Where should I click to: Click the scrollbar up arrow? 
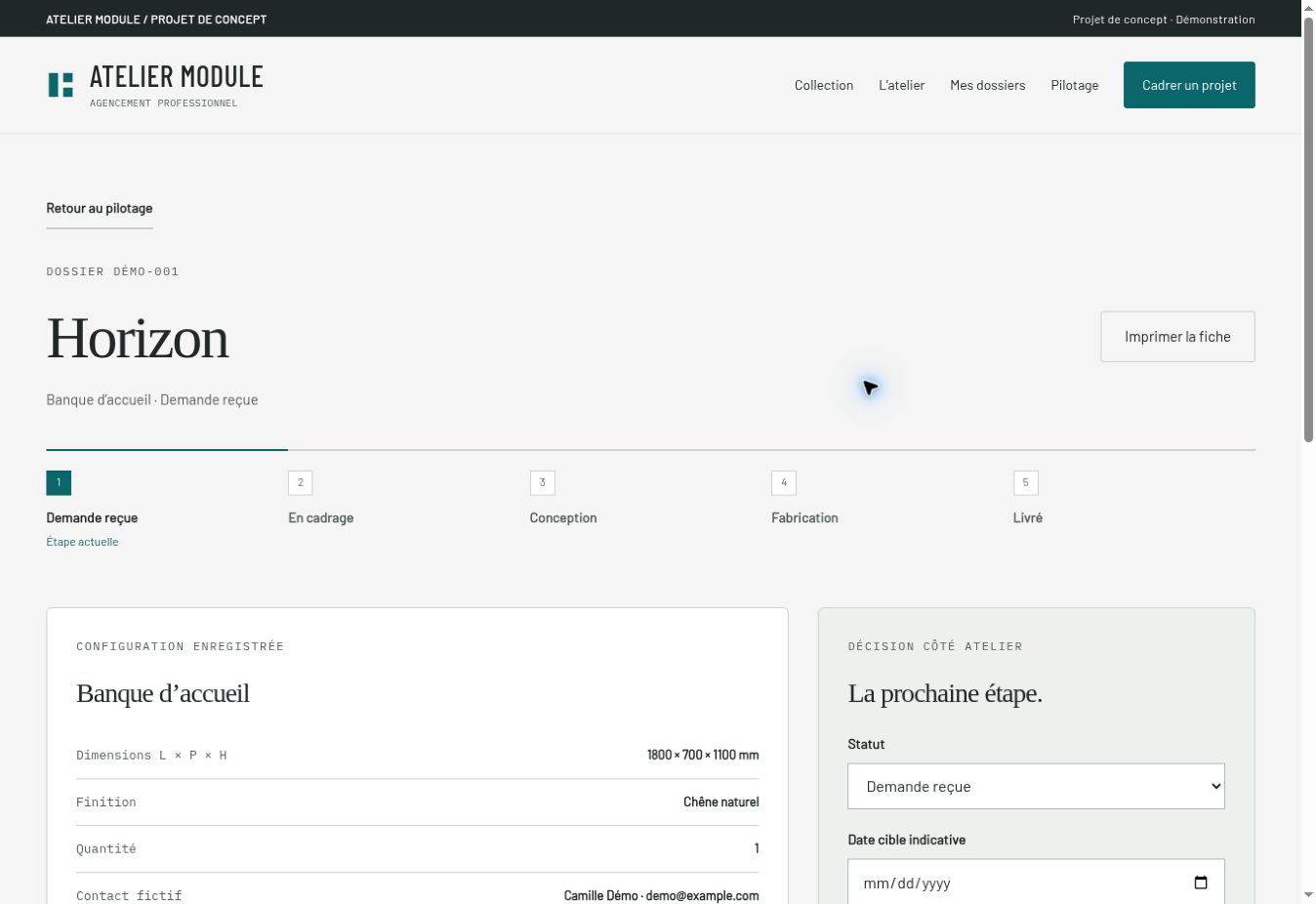pyautogui.click(x=1308, y=8)
